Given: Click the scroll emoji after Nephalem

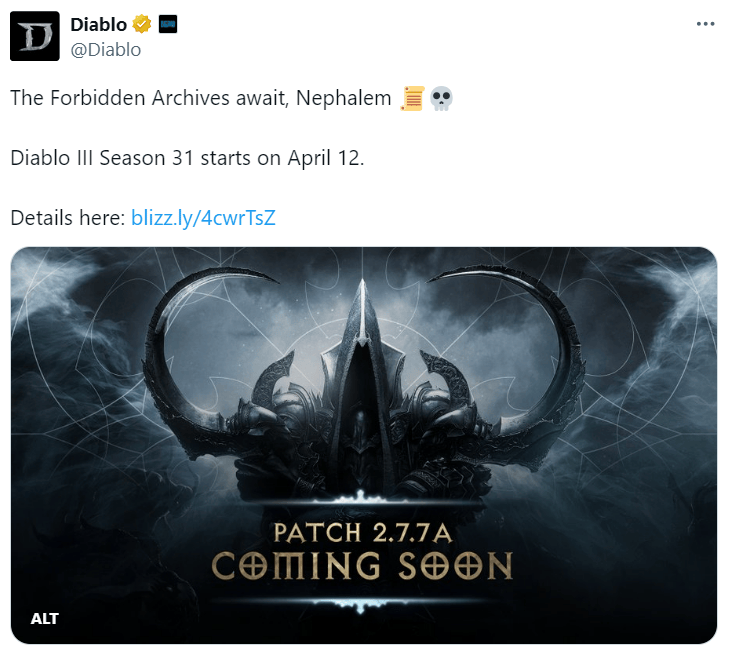Looking at the screenshot, I should click(x=412, y=98).
